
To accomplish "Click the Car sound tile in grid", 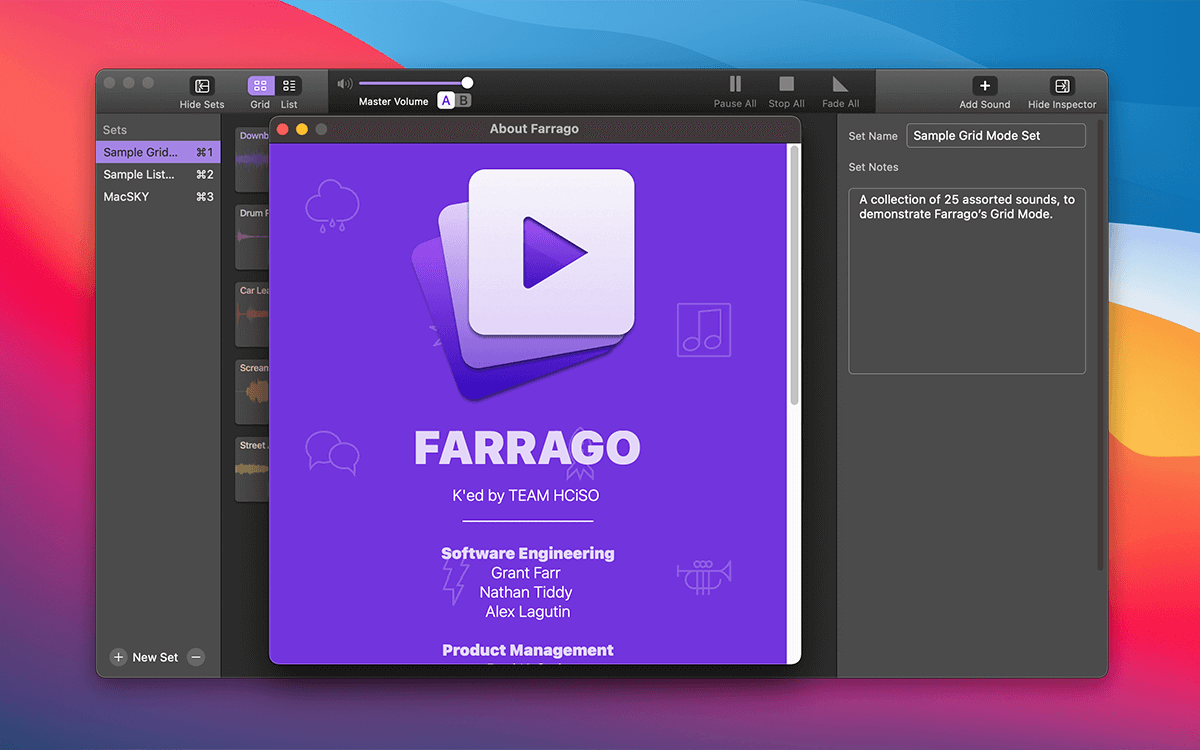I will 252,314.
